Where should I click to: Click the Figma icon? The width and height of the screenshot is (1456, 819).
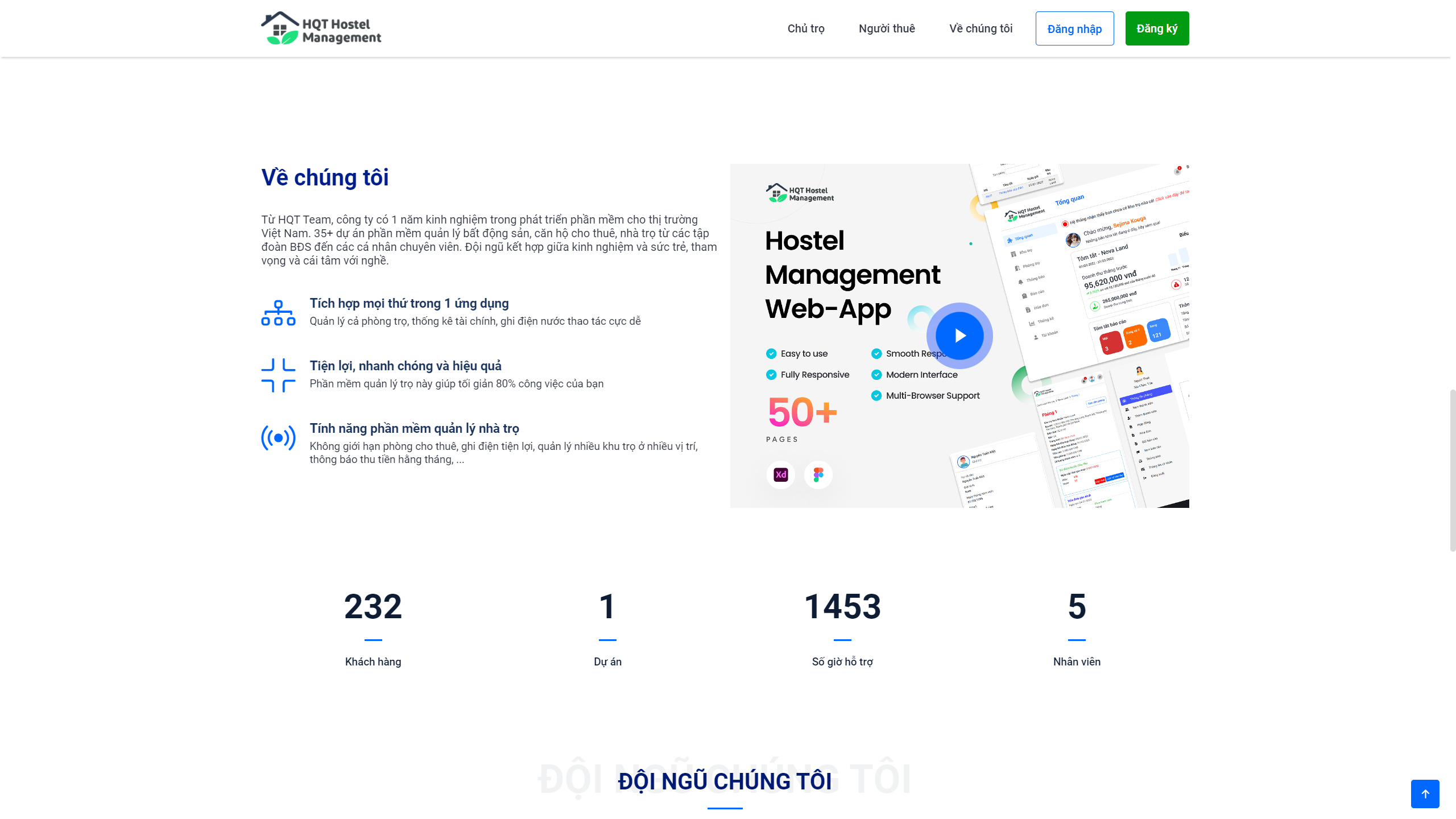[818, 475]
